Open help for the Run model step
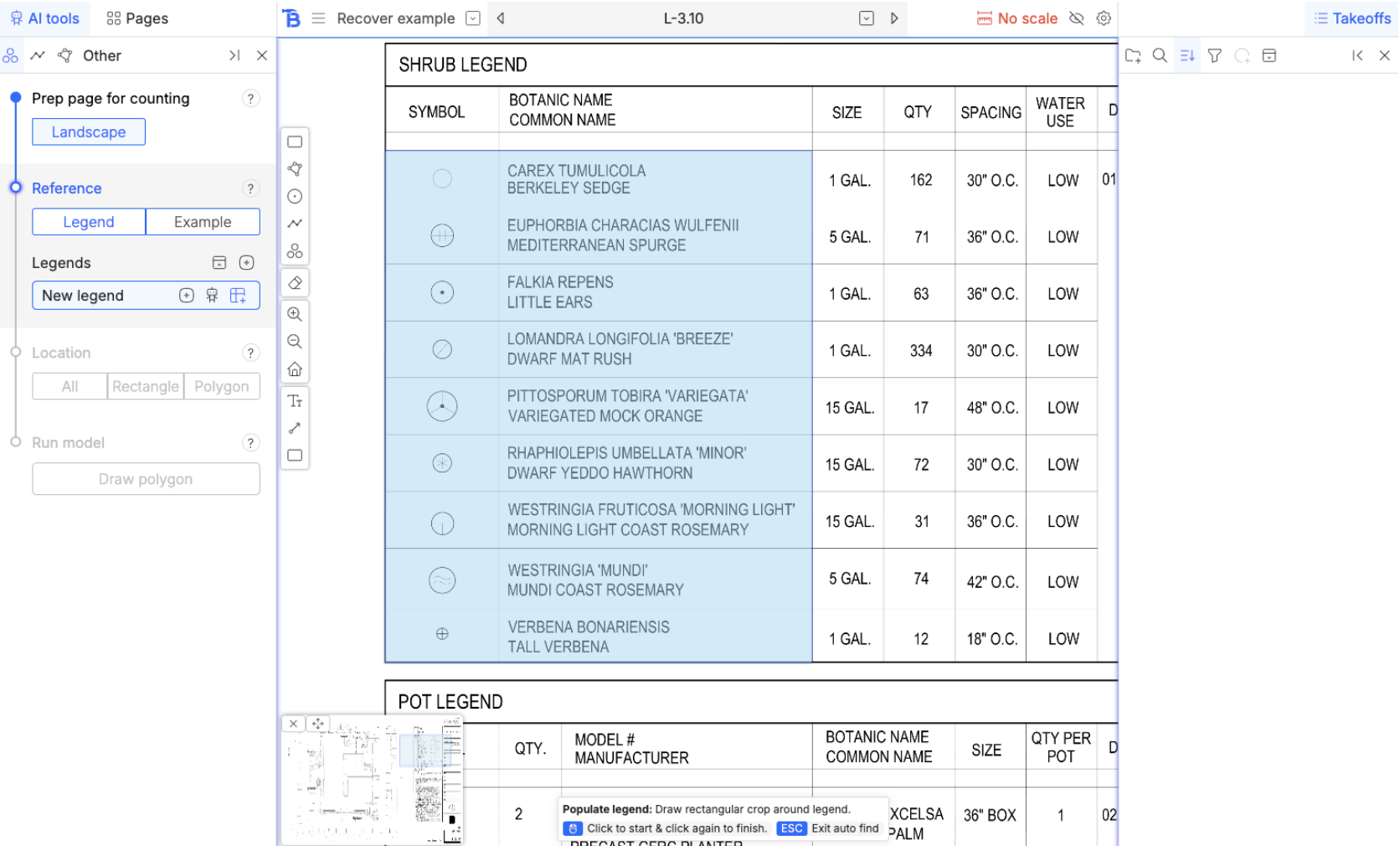This screenshot has width=1400, height=846. coord(250,442)
